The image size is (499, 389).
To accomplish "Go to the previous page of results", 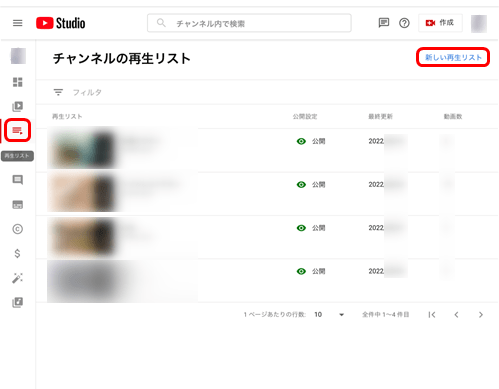I will tap(456, 315).
